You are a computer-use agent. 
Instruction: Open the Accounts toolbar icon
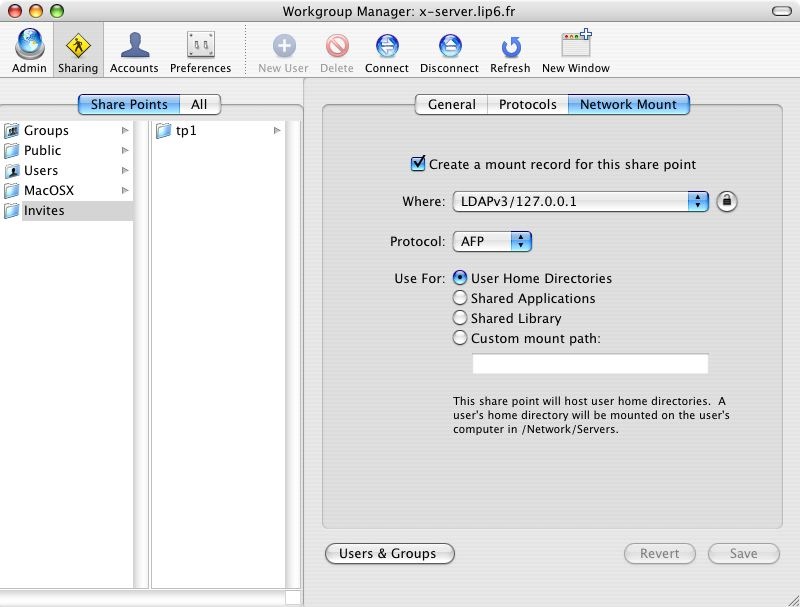134,47
